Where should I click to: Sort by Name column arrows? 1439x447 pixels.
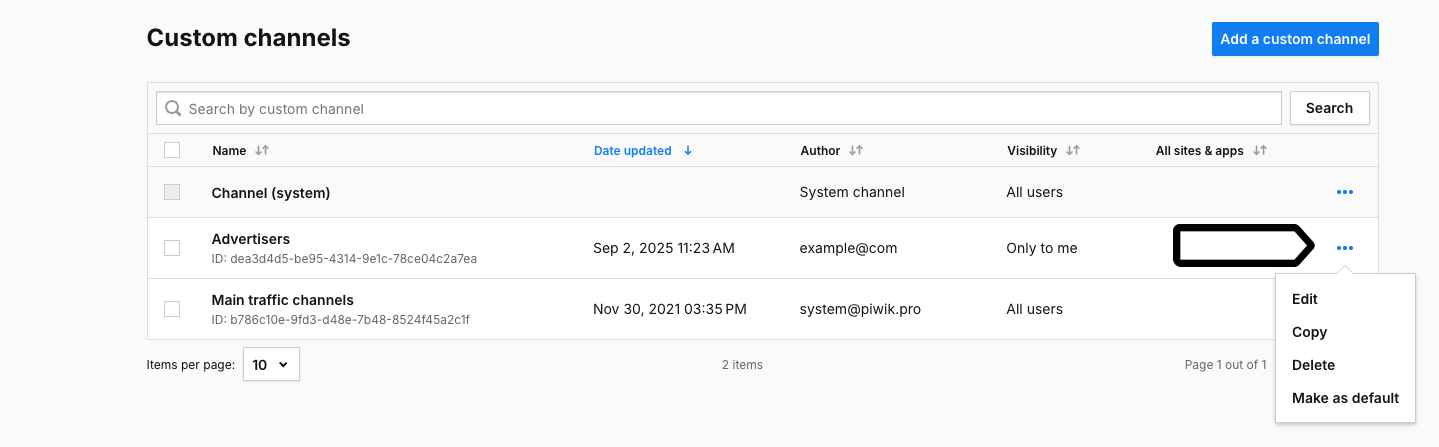click(x=262, y=151)
